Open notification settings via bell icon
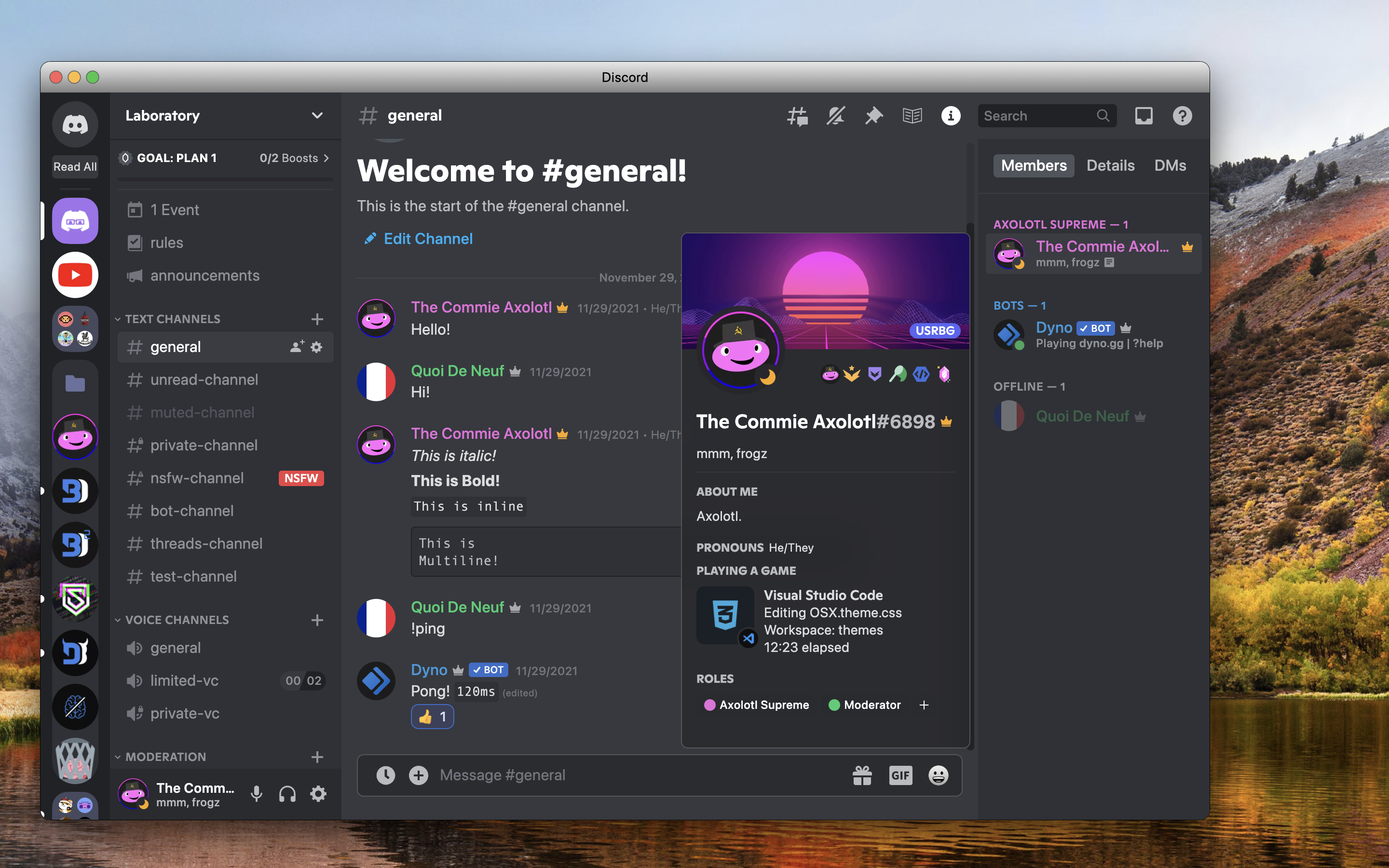Screen dimensions: 1389x868 [835, 115]
